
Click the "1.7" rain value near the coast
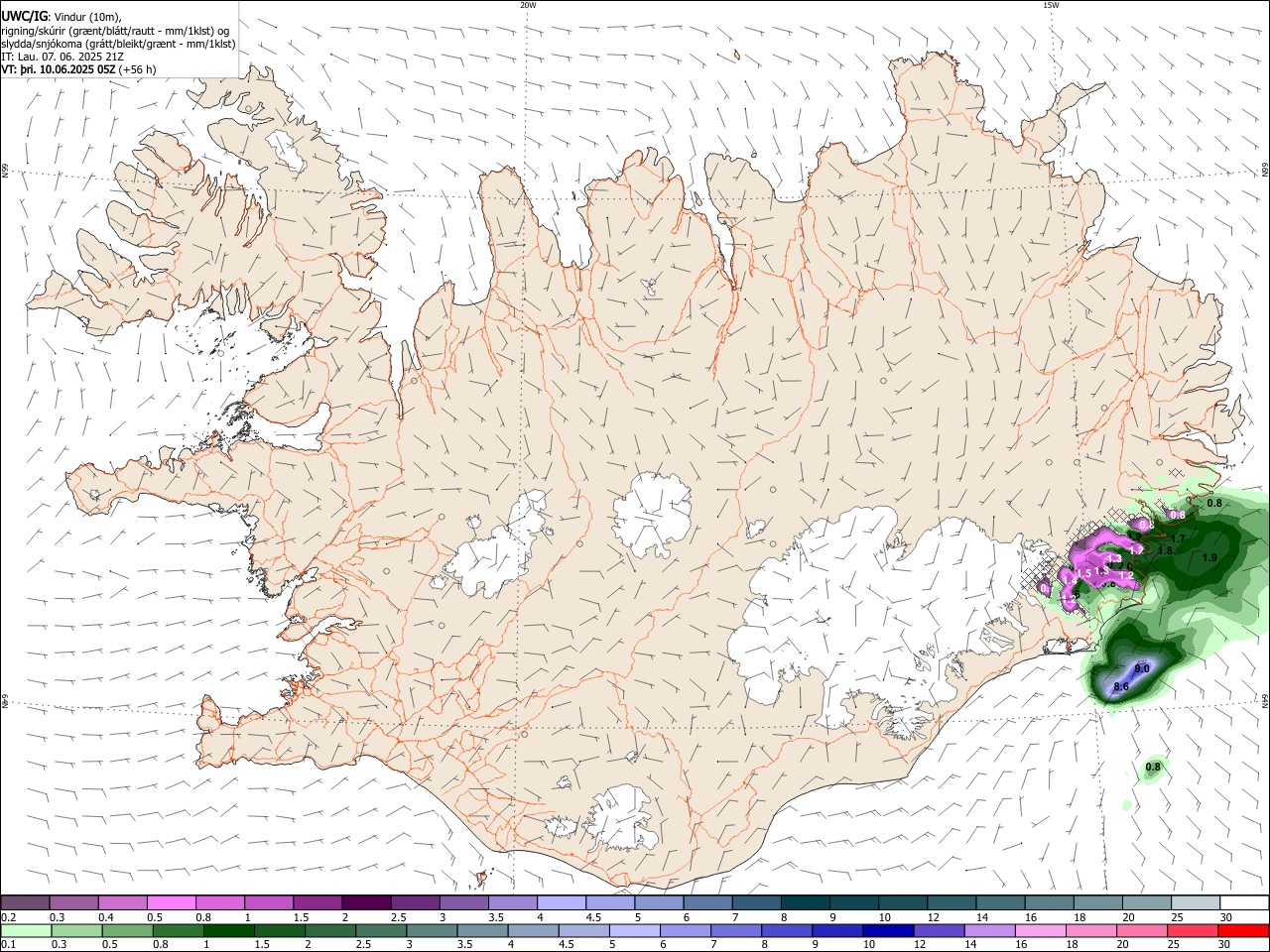point(1178,538)
